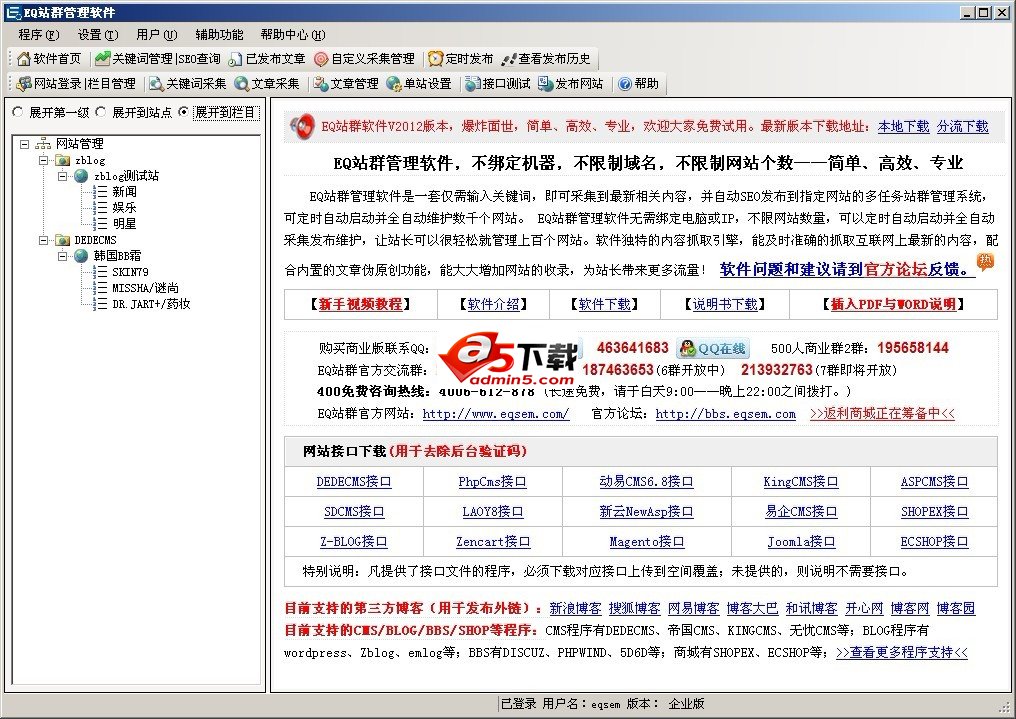The height and width of the screenshot is (719, 1016).
Task: Open 文章采集 magnifier icon
Action: (x=242, y=84)
